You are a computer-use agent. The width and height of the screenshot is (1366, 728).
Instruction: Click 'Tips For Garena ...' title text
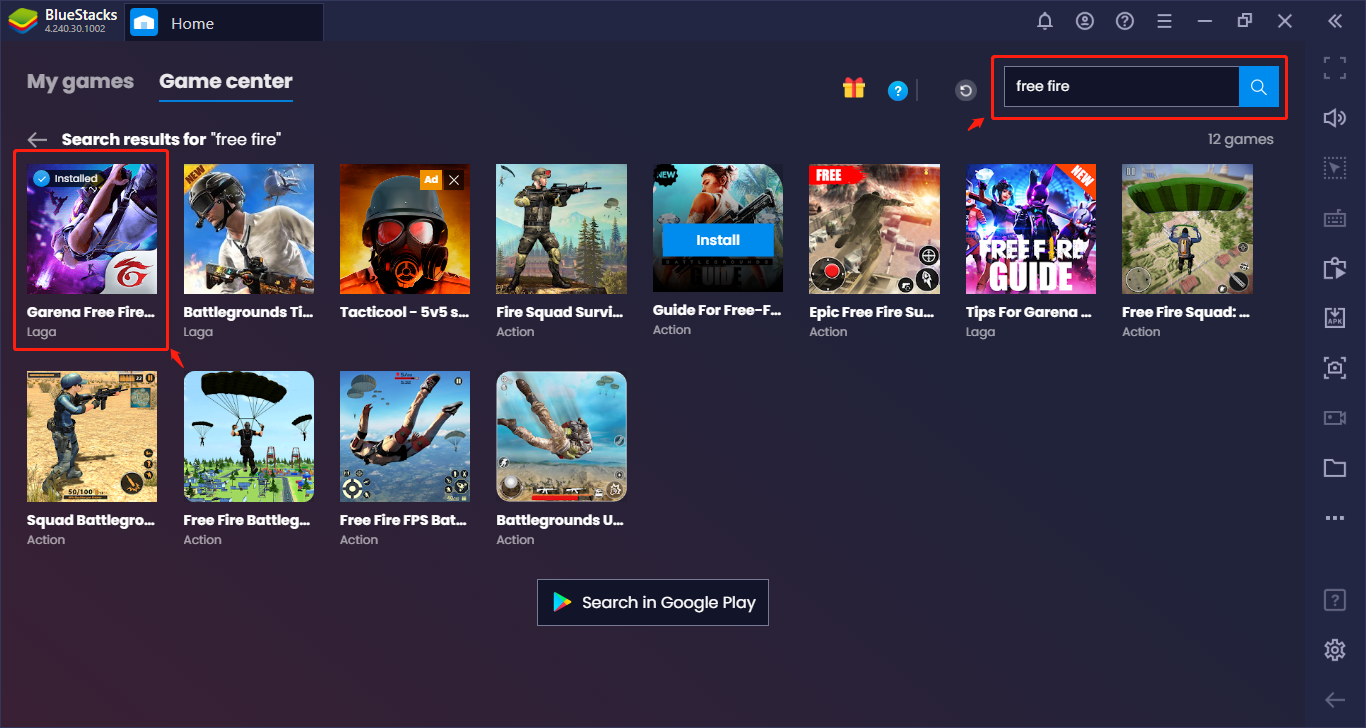(x=1029, y=312)
